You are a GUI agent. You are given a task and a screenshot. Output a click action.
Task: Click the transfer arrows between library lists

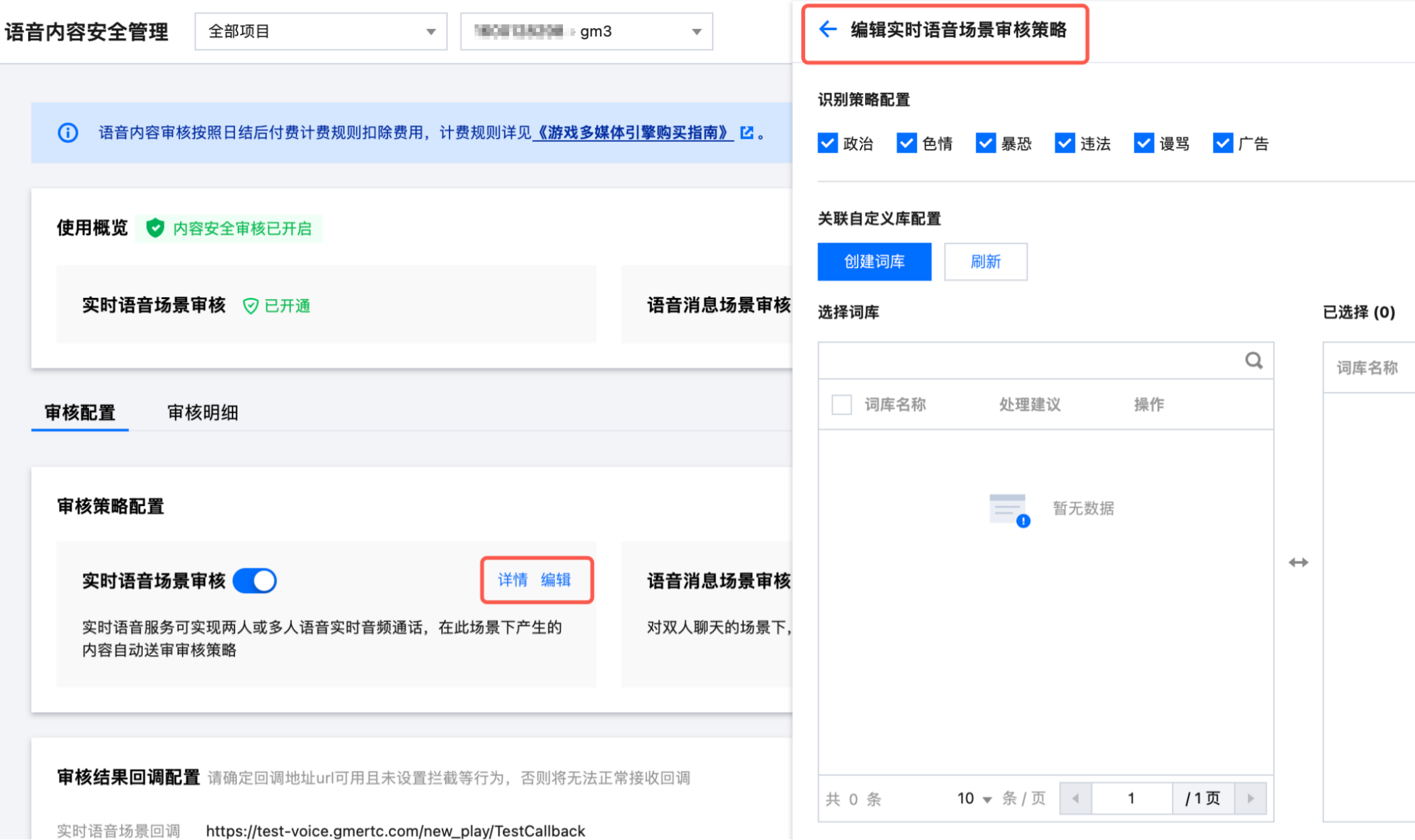click(x=1298, y=562)
